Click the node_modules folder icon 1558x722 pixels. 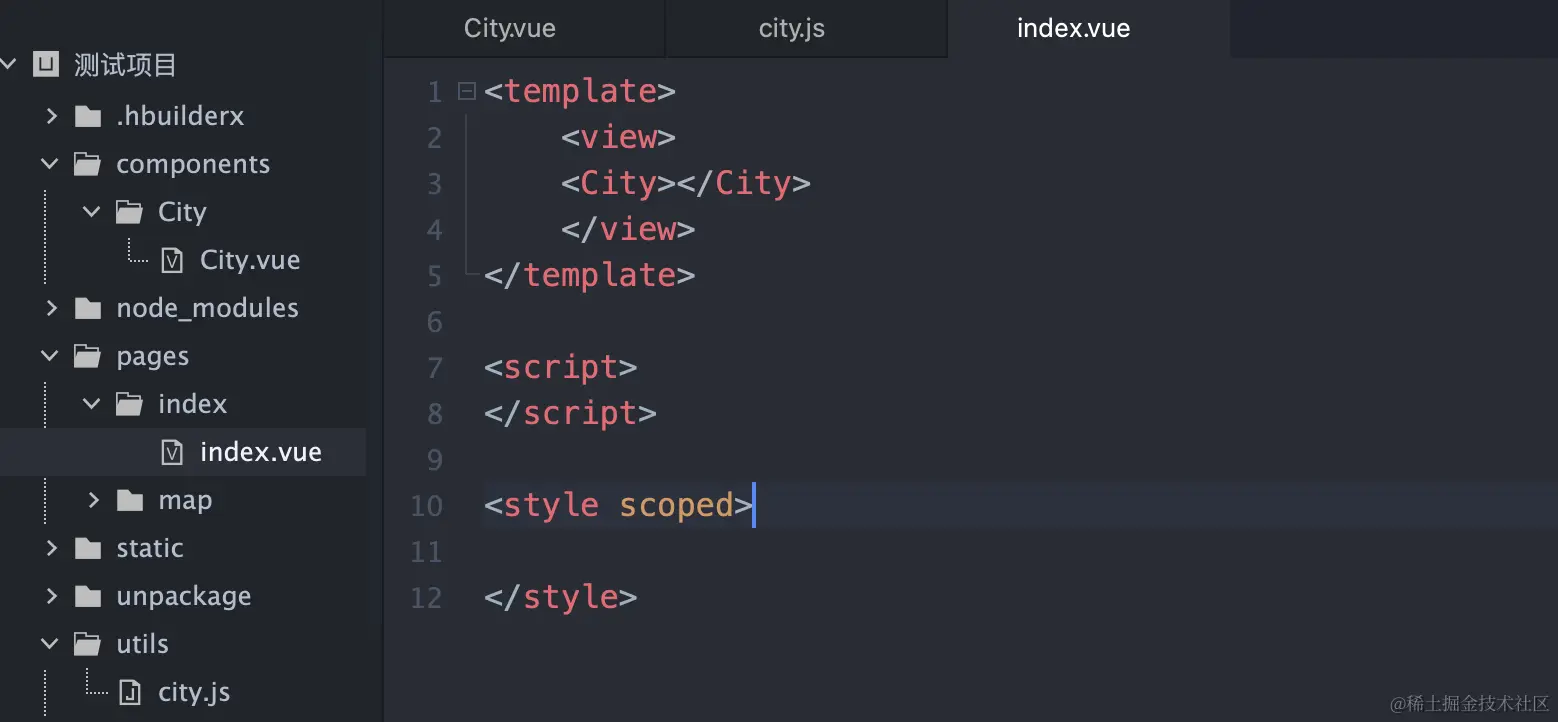click(89, 307)
